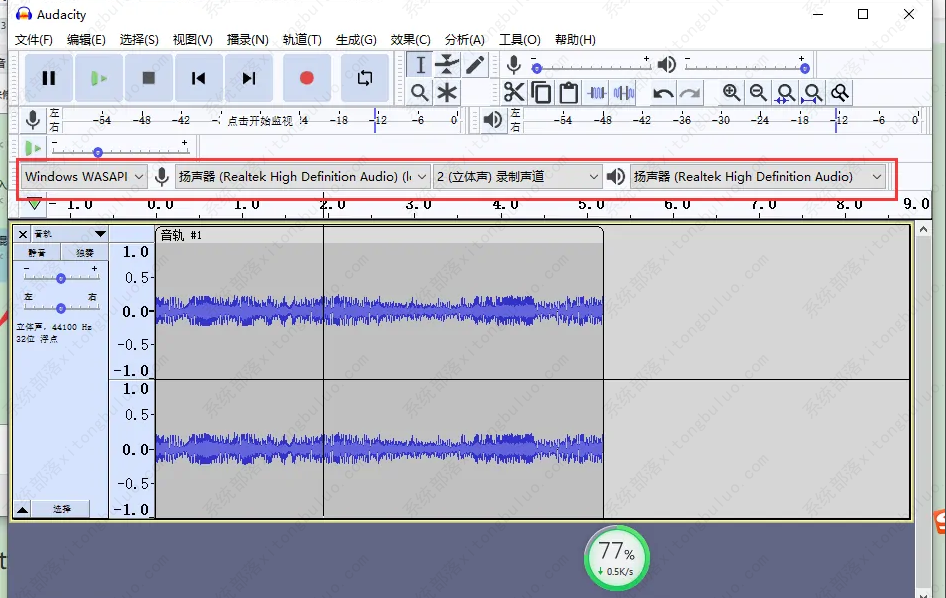The image size is (946, 598).
Task: Toggle the loop playback button
Action: coord(364,78)
